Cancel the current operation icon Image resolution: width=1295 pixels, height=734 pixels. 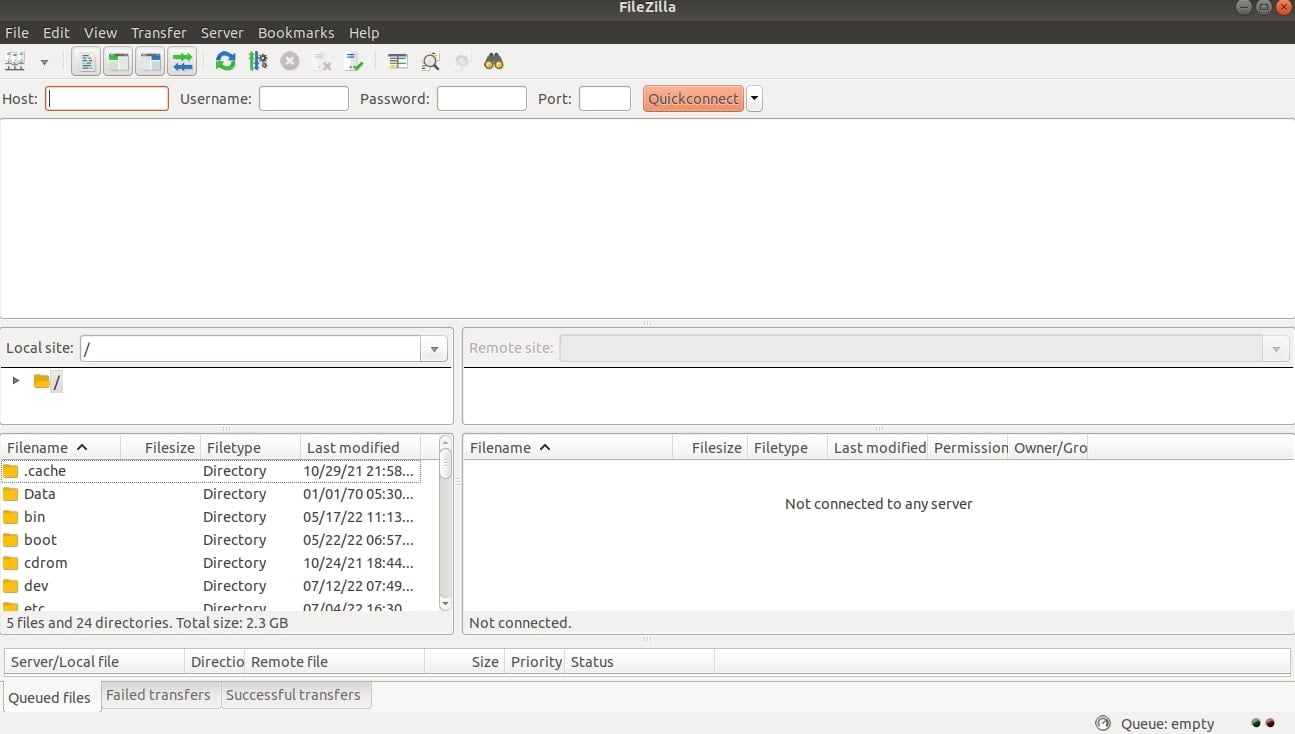pos(290,62)
